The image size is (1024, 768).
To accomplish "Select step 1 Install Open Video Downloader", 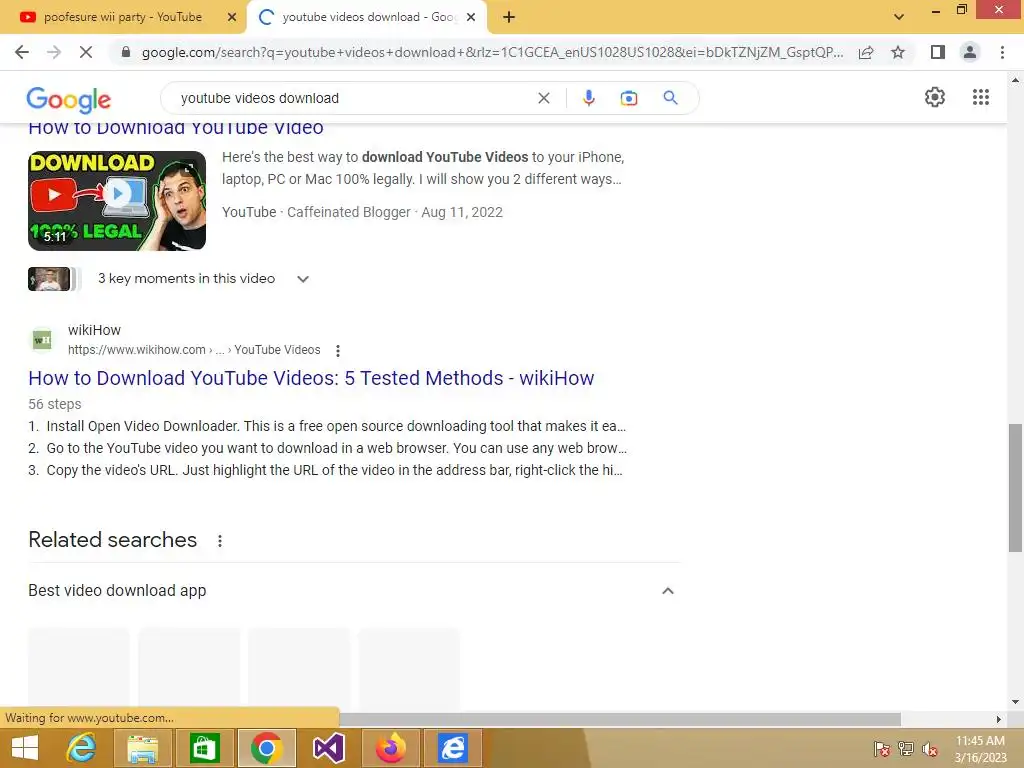I will point(327,426).
